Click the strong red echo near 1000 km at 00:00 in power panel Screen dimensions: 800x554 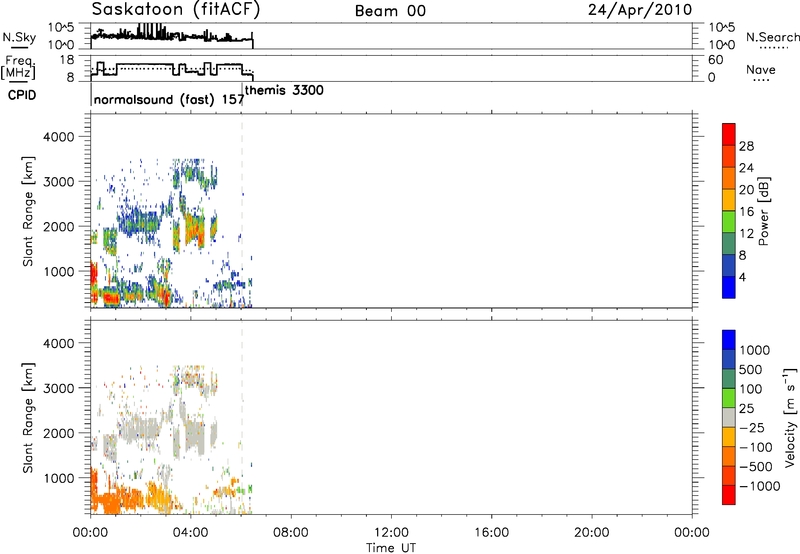(93, 275)
